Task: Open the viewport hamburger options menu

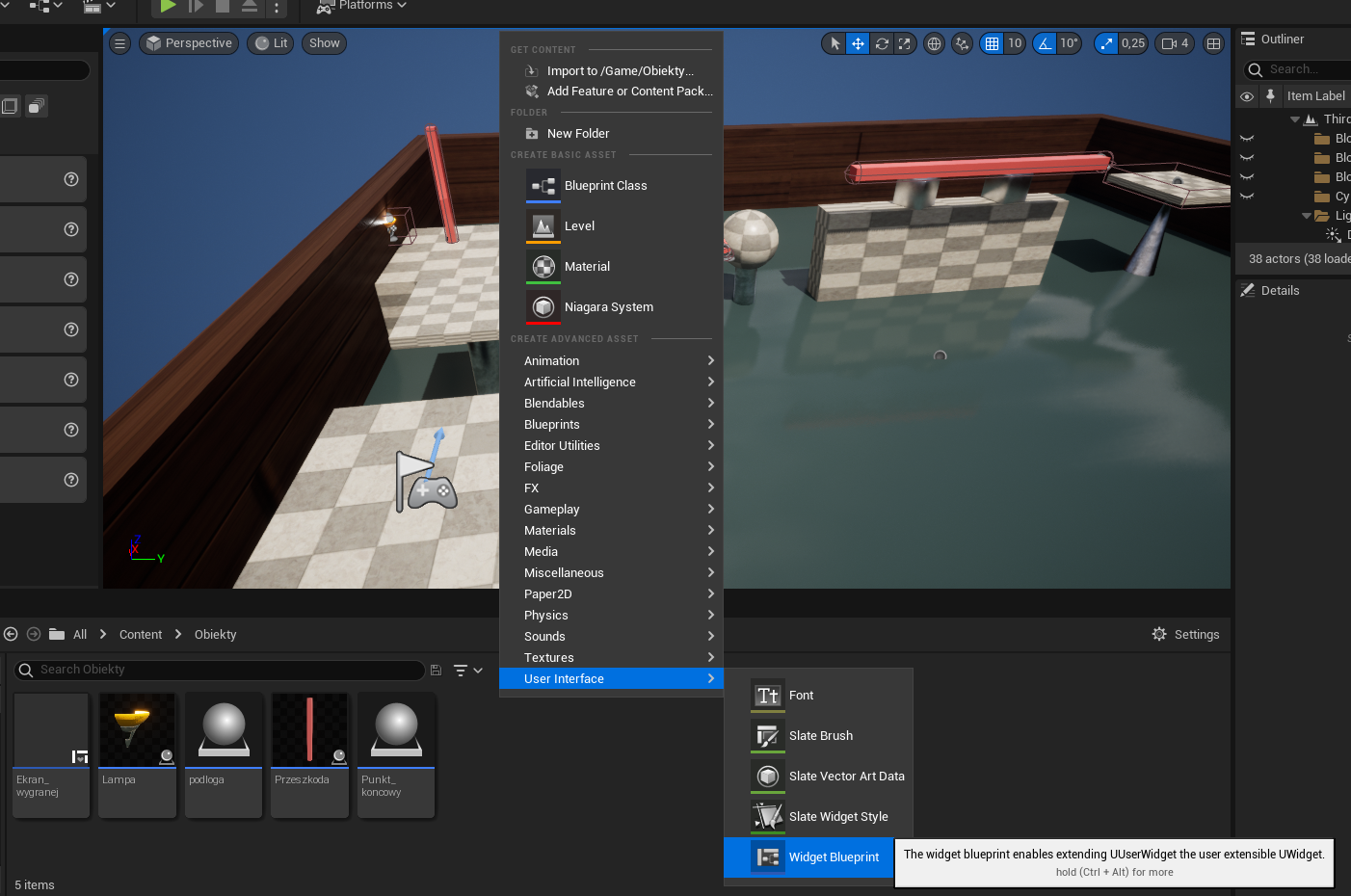Action: 119,43
